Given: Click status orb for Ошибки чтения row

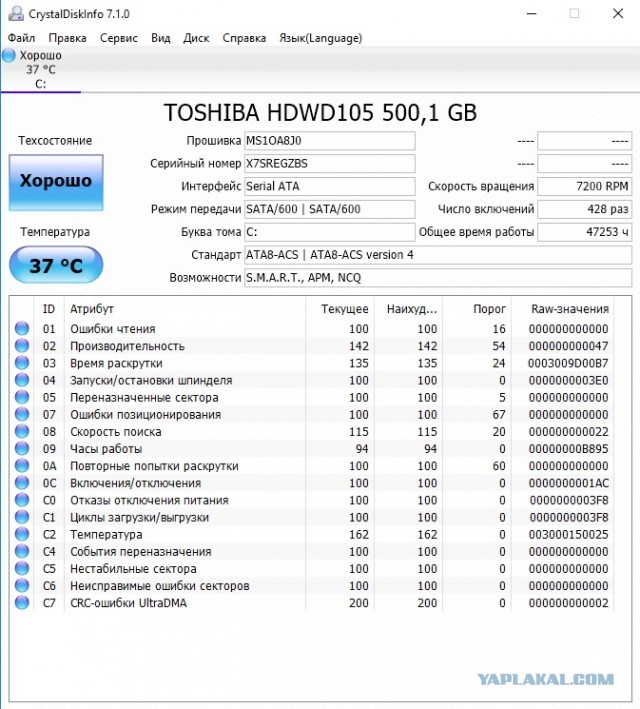Looking at the screenshot, I should click(22, 328).
